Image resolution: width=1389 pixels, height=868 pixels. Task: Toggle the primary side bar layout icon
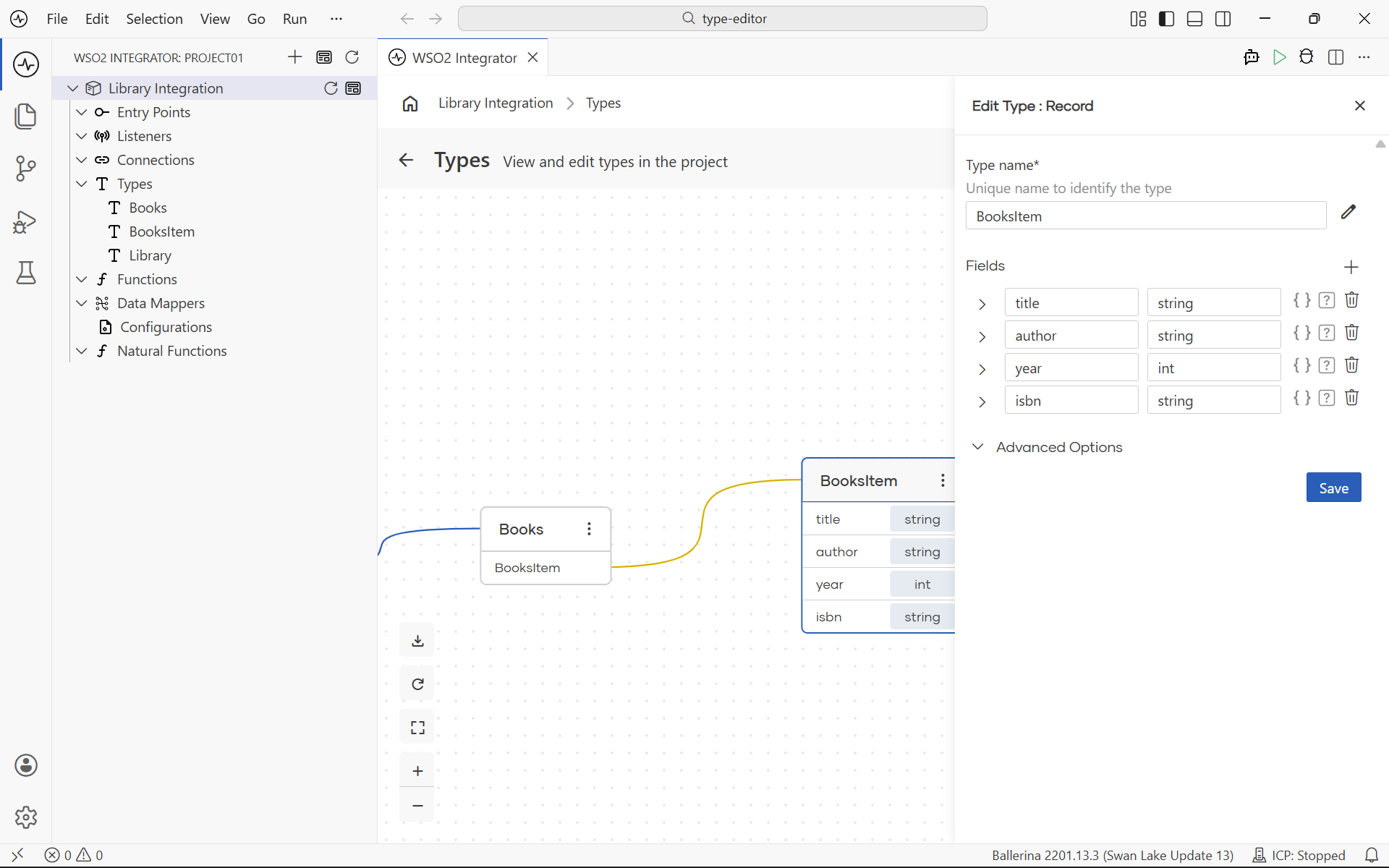tap(1166, 19)
